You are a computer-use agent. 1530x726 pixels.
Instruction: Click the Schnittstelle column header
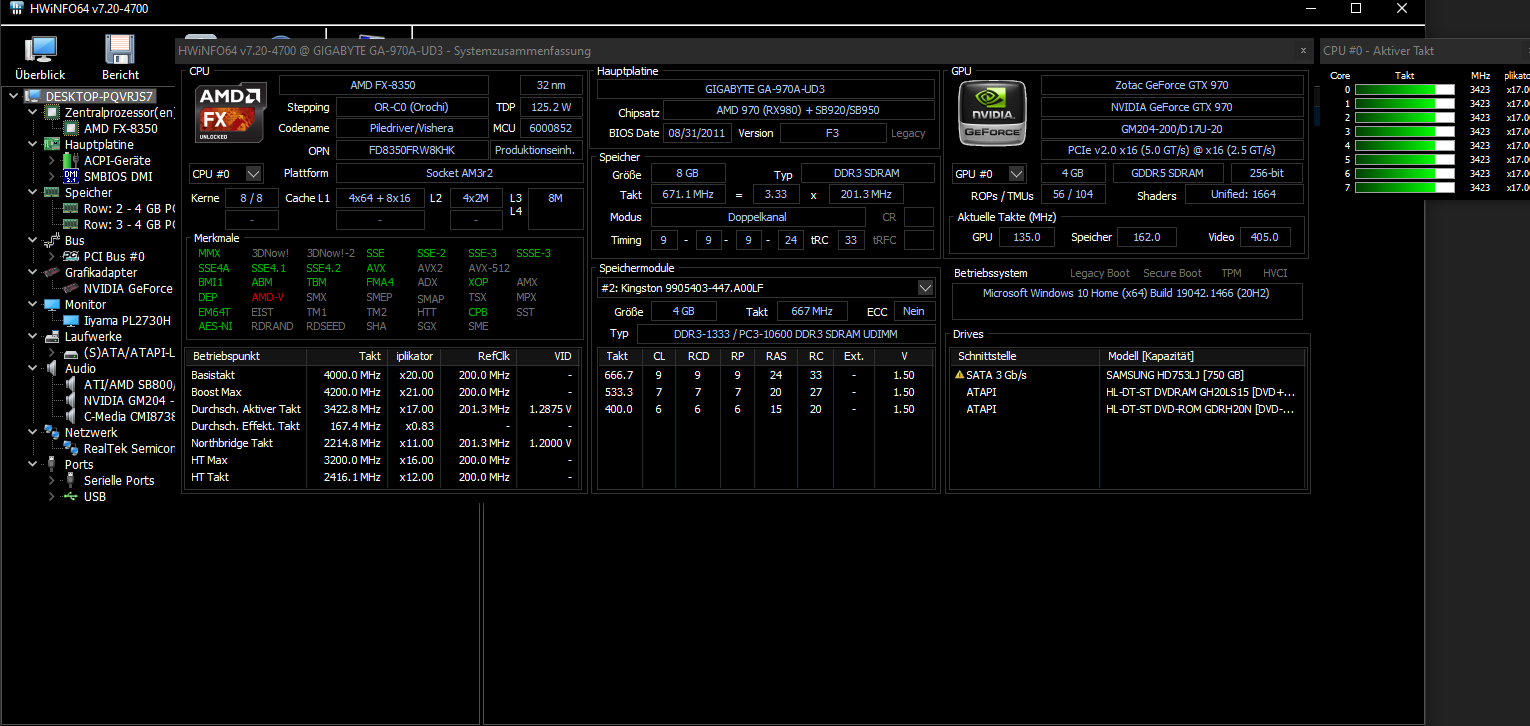point(1025,356)
